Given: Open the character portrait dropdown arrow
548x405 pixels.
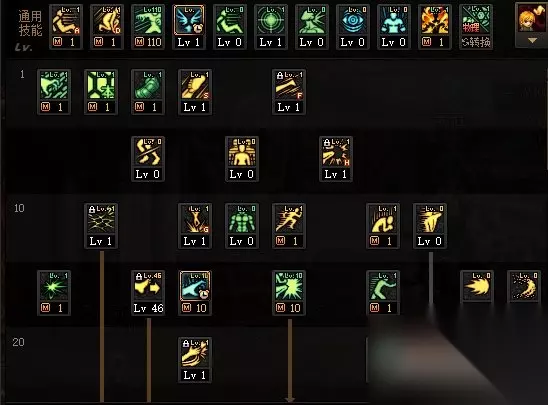Looking at the screenshot, I should pyautogui.click(x=532, y=41).
